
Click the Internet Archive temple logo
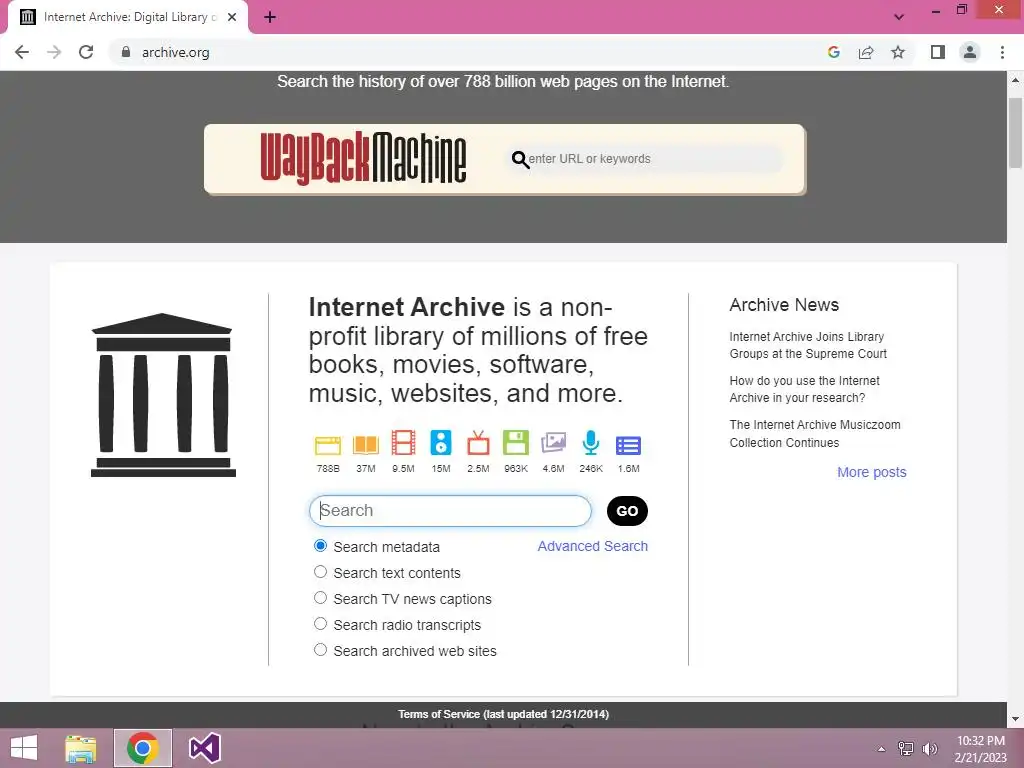tap(163, 395)
